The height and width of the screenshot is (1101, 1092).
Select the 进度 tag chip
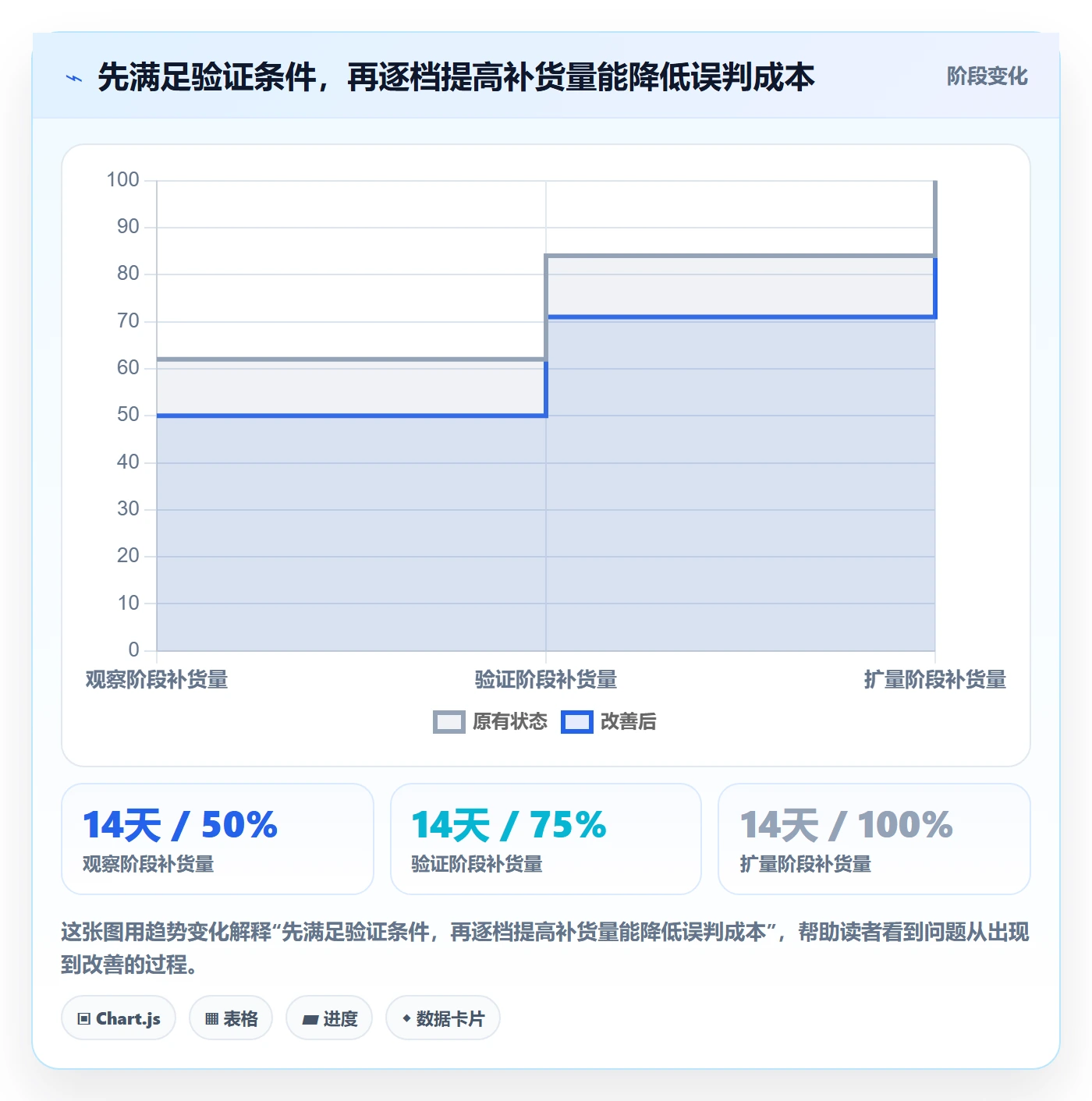click(329, 1018)
